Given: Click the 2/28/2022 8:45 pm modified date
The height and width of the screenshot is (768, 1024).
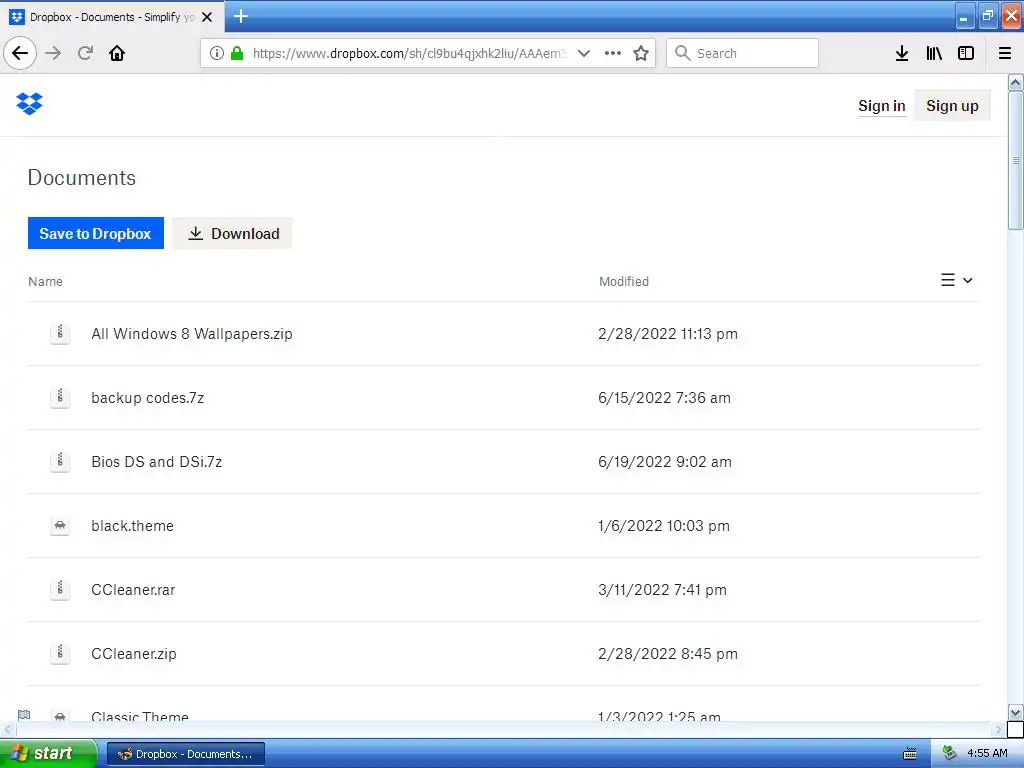Looking at the screenshot, I should pos(668,654).
